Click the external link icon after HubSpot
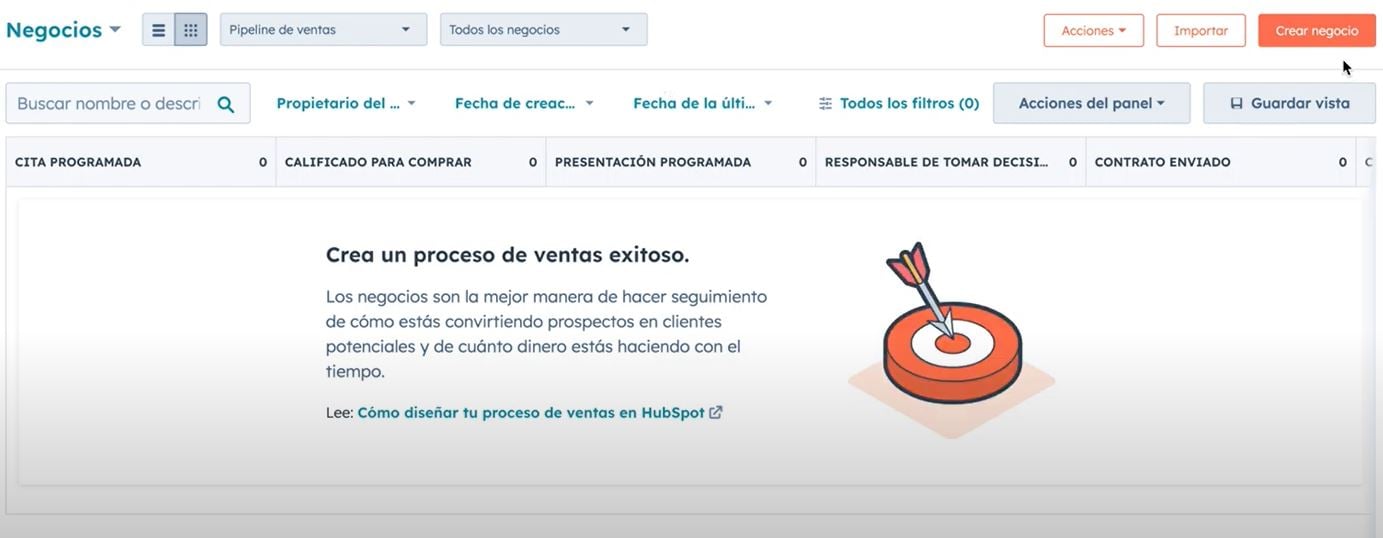 coord(716,412)
